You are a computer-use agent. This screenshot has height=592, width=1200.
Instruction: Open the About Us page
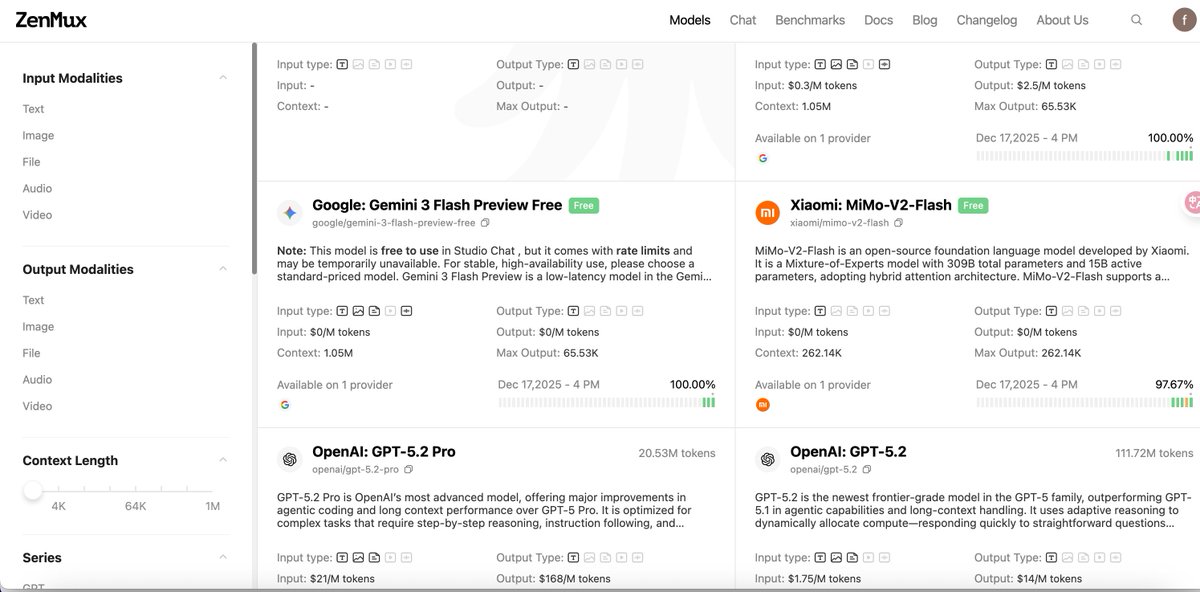coord(1062,20)
